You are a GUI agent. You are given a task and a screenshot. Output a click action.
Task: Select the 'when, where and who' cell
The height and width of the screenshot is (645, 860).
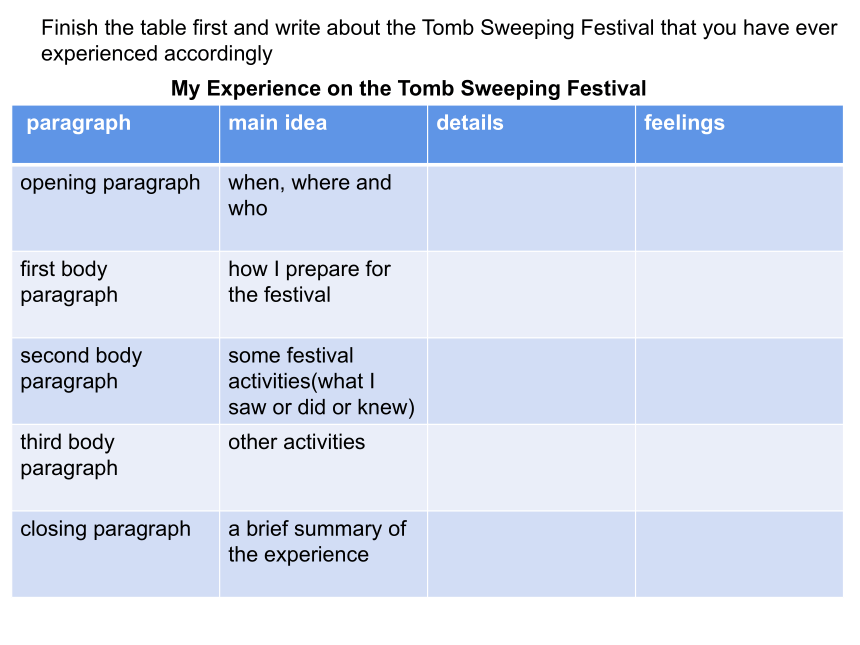click(324, 208)
